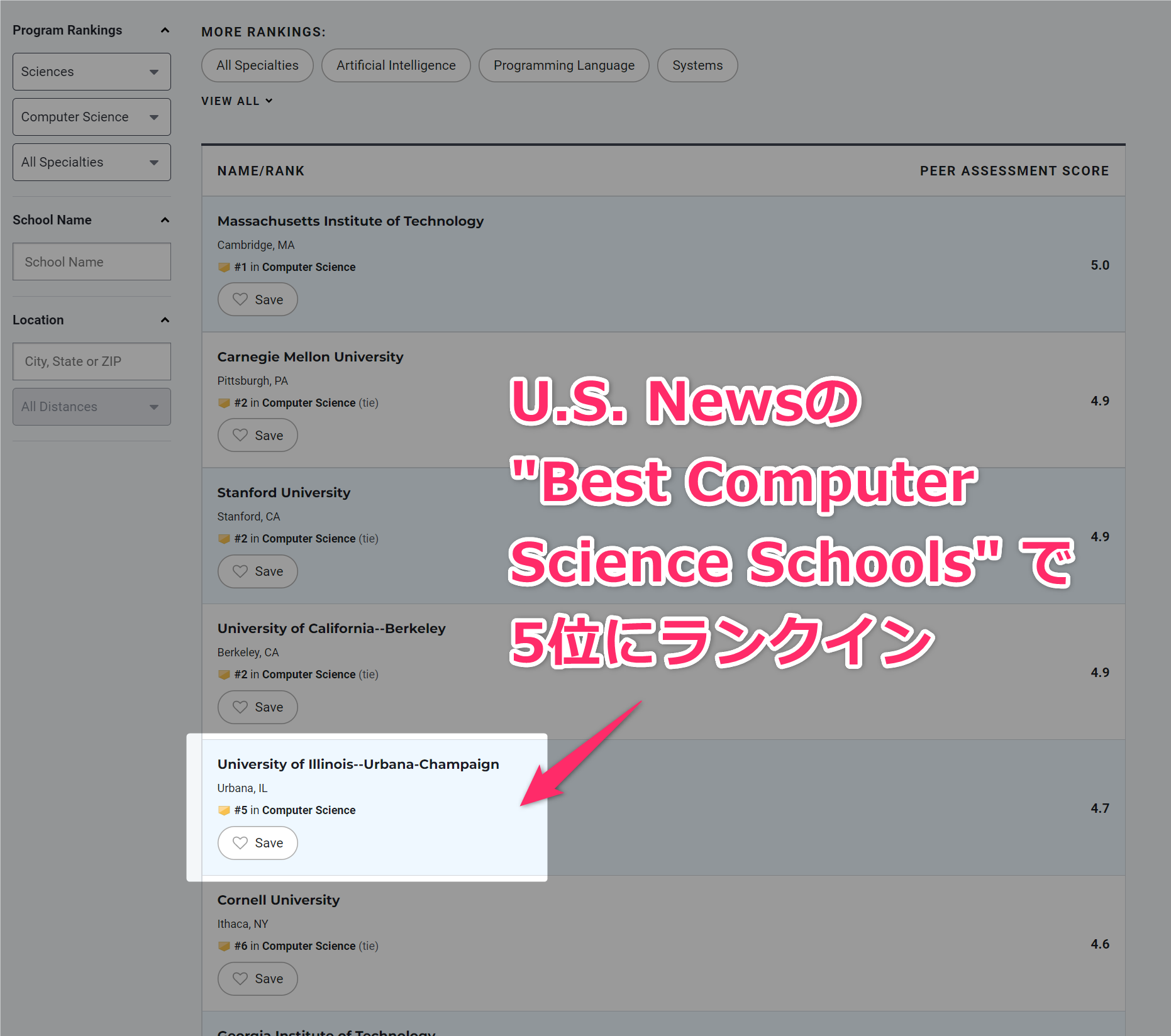Open the Sciences dropdown

(91, 71)
